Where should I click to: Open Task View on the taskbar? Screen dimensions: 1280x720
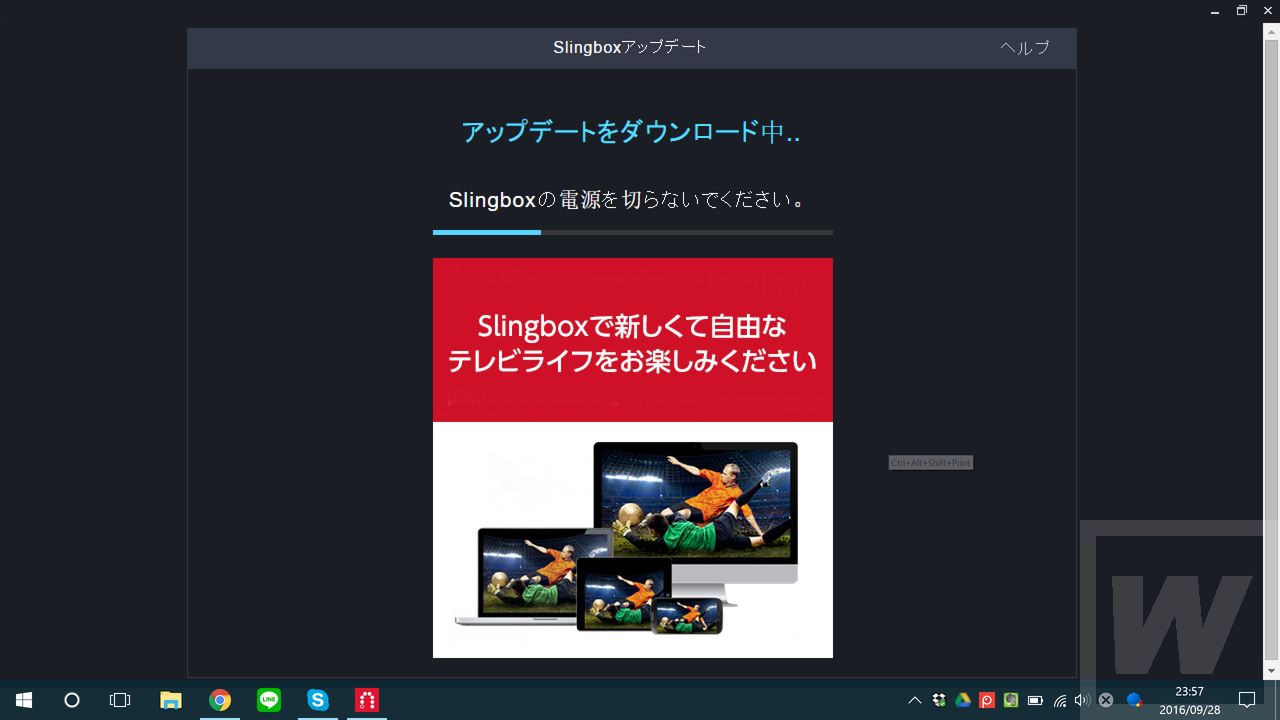[120, 700]
